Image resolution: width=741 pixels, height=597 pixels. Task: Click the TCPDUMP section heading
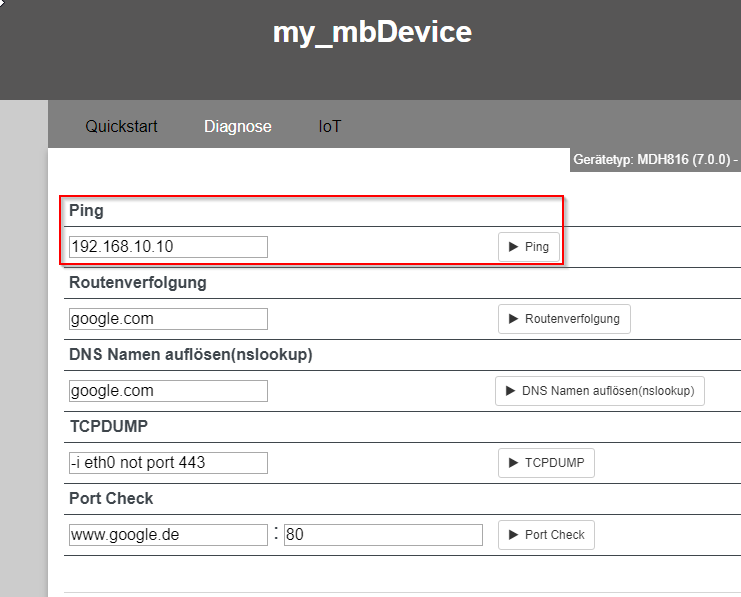[x=109, y=426]
